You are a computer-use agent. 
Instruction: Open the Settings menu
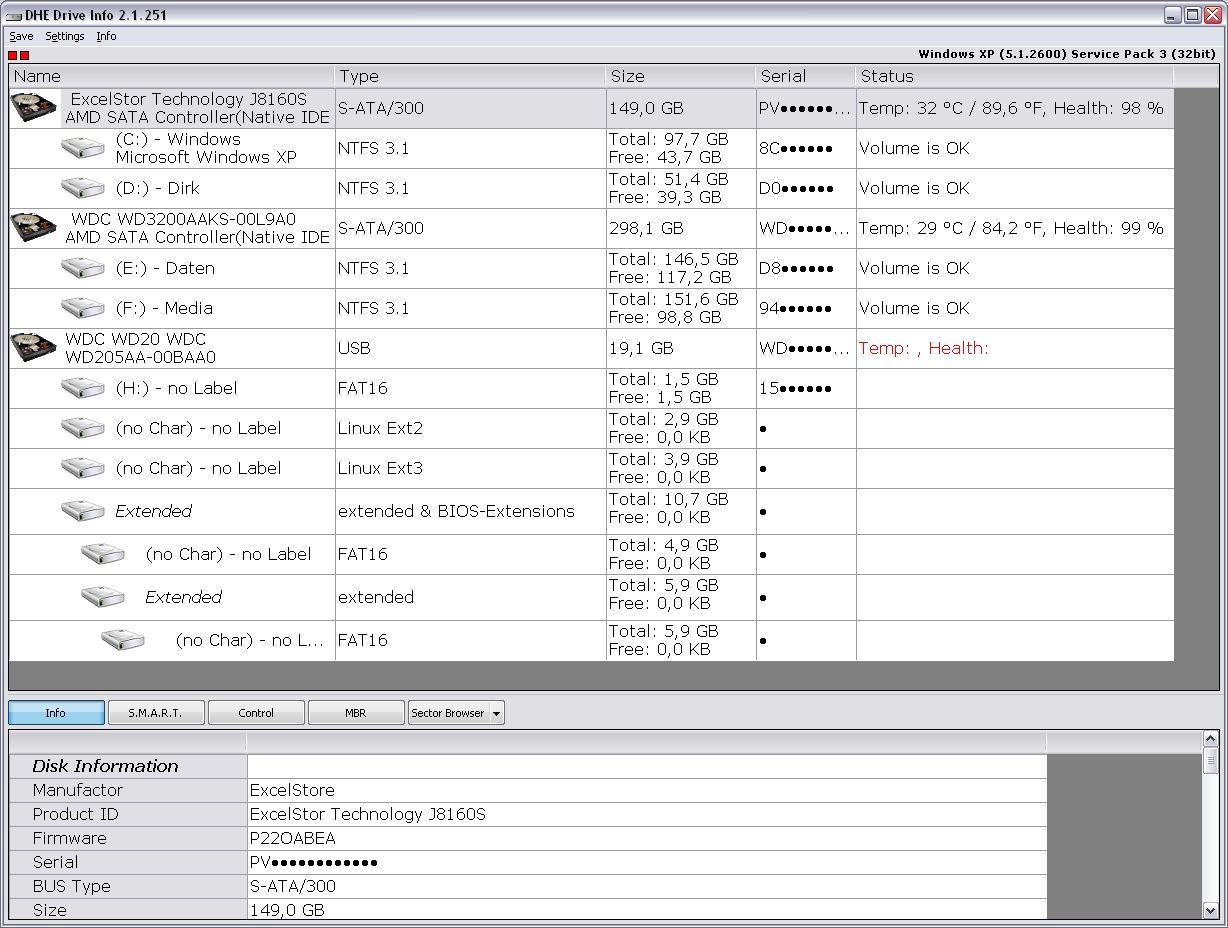(65, 36)
